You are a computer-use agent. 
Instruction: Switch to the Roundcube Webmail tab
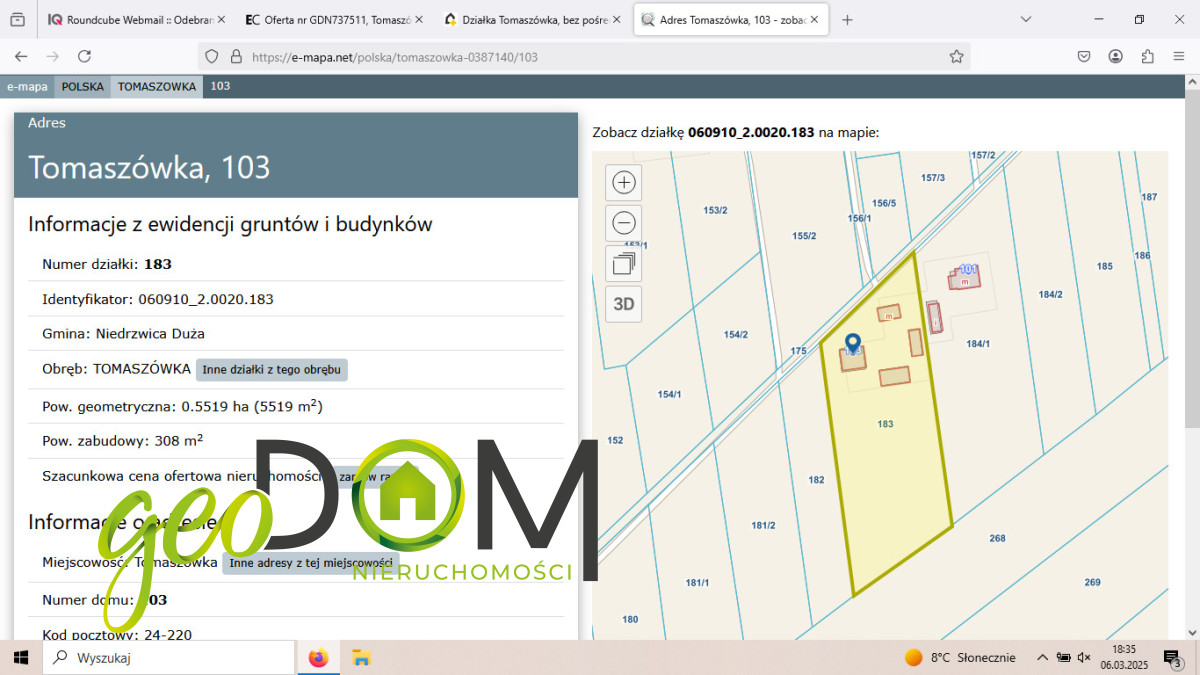click(x=138, y=19)
